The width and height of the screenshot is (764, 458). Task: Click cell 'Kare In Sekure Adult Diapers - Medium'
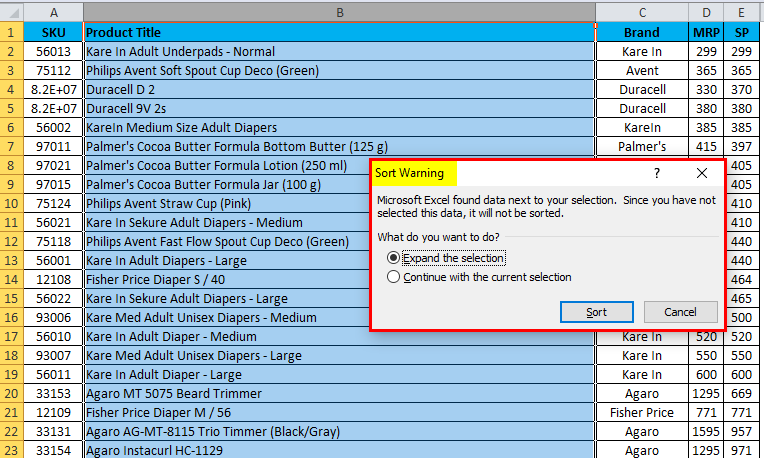pos(227,222)
